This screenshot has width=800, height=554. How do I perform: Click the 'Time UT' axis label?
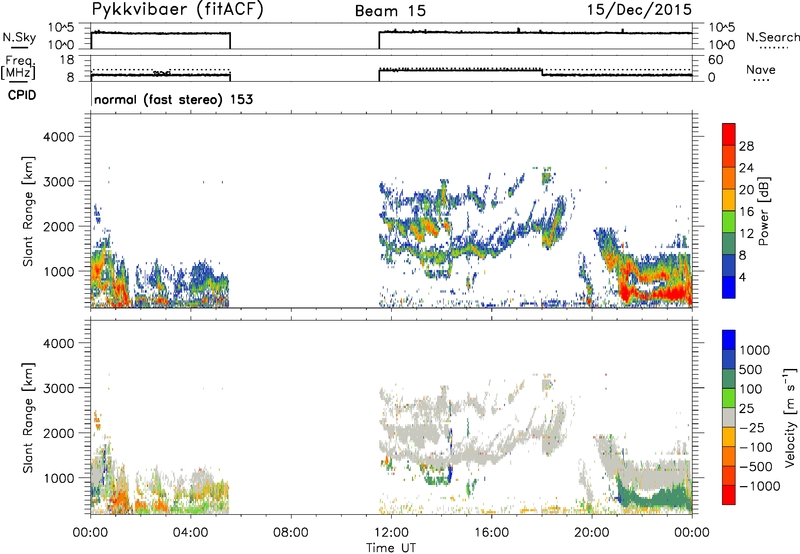(x=391, y=547)
